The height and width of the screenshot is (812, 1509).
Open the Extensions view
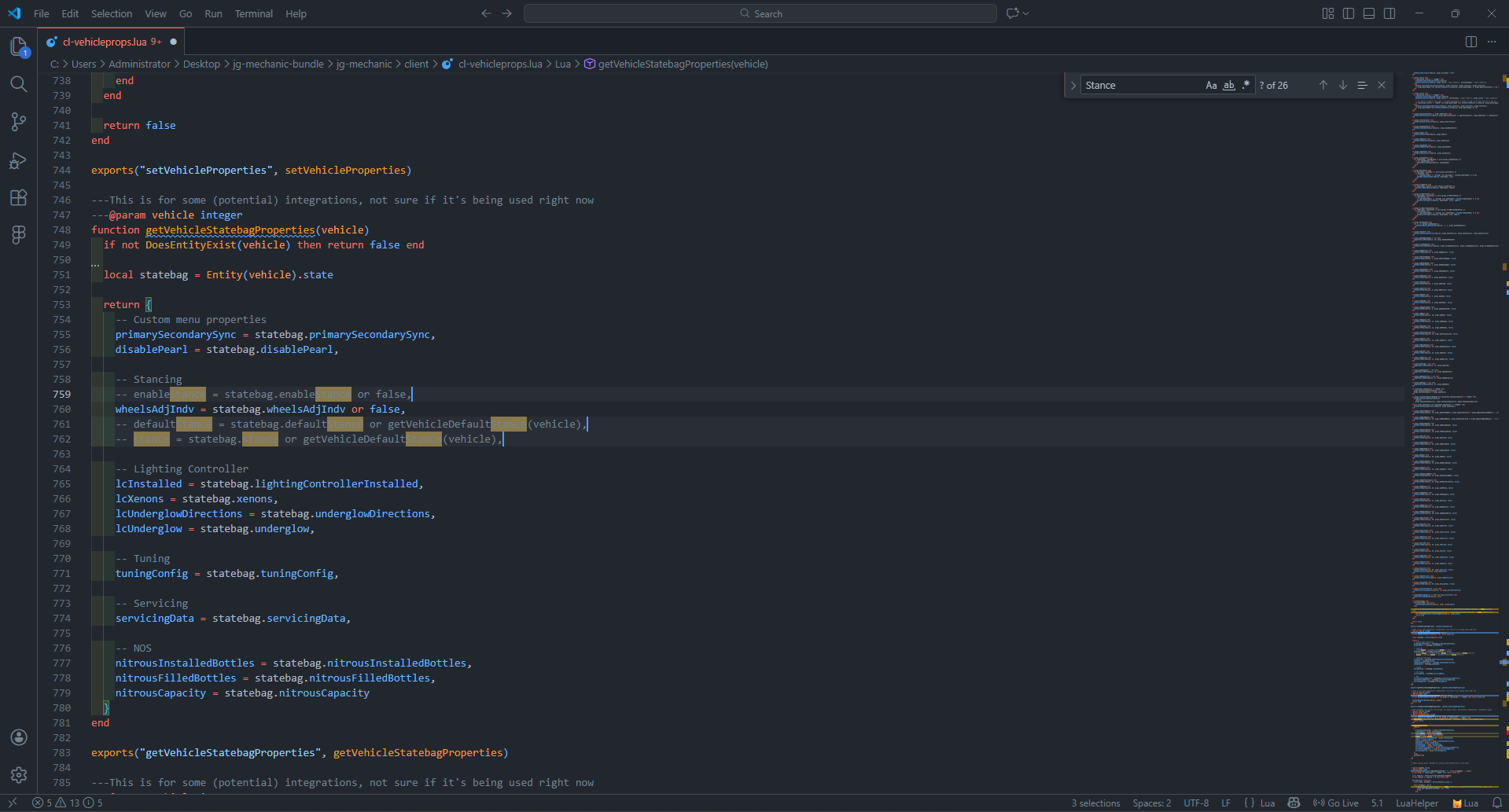[19, 197]
